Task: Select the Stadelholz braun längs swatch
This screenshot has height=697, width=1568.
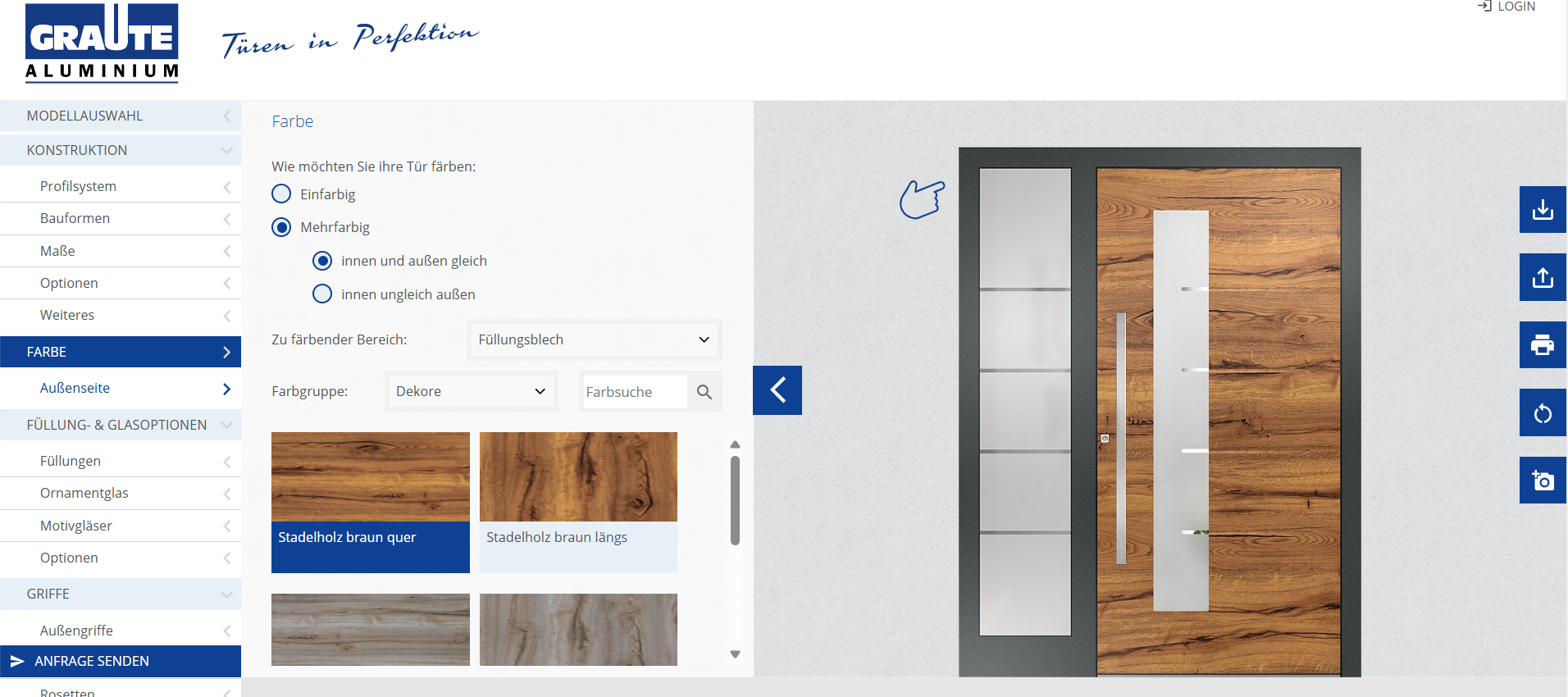Action: coord(578,501)
